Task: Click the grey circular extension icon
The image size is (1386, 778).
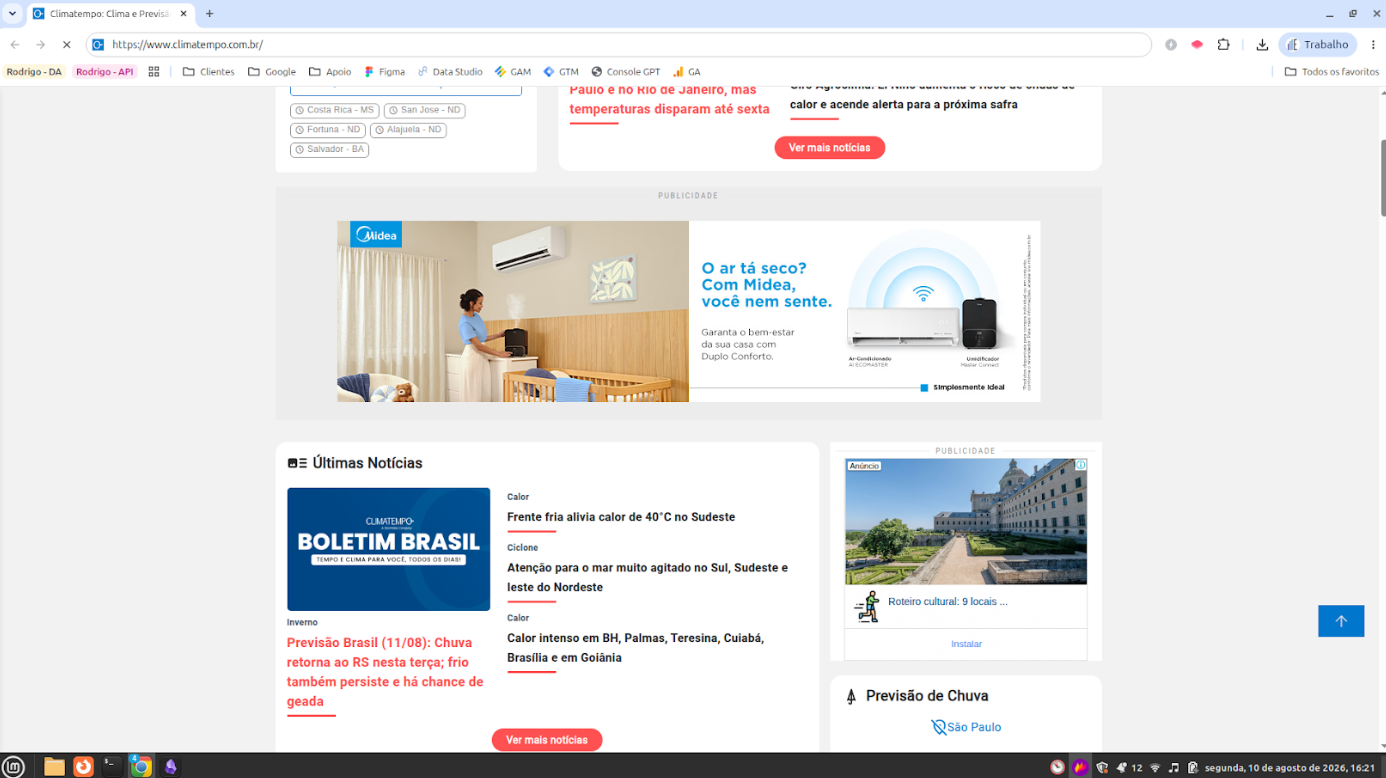Action: tap(1171, 44)
